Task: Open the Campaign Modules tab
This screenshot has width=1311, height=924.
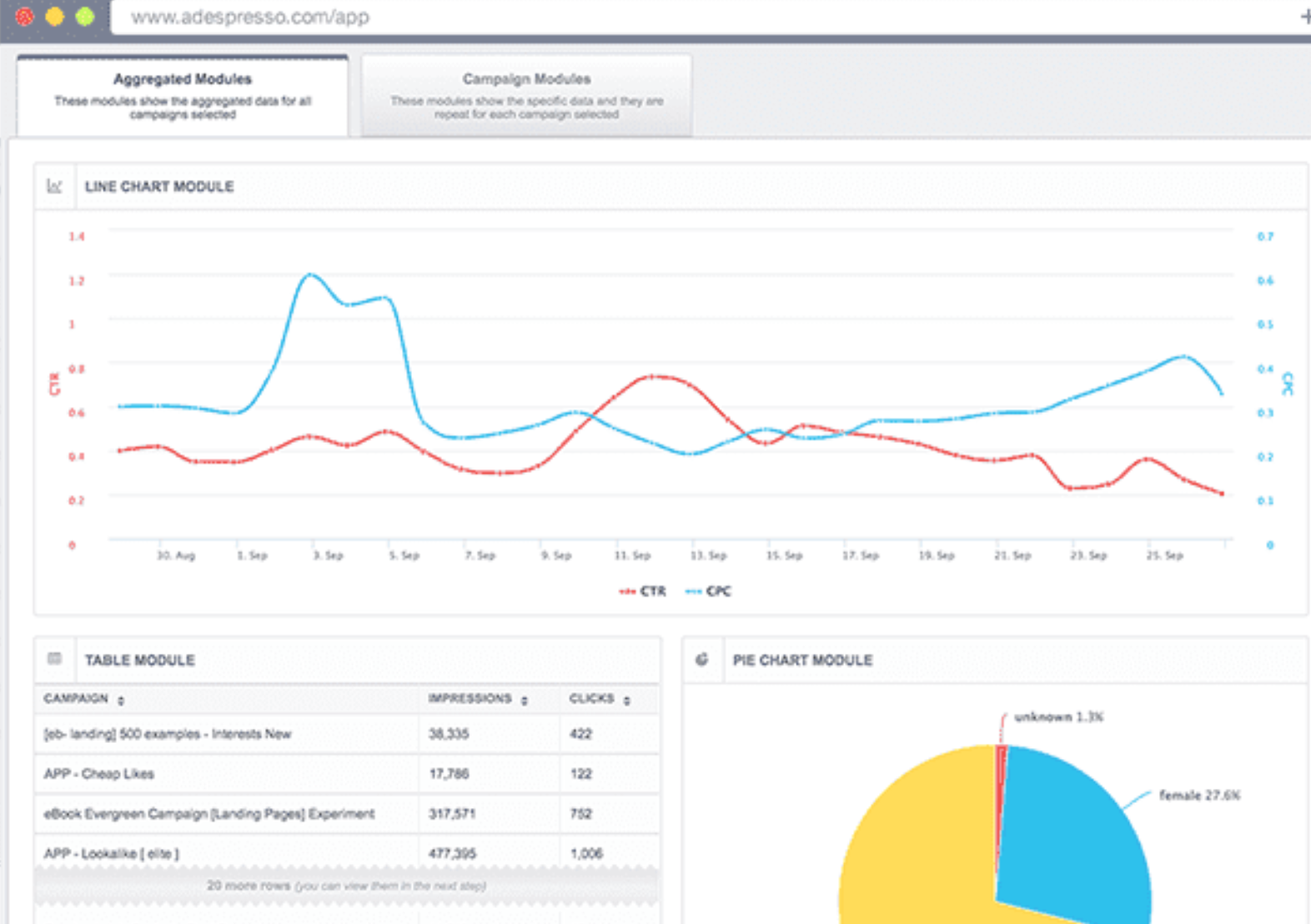Action: tap(526, 96)
